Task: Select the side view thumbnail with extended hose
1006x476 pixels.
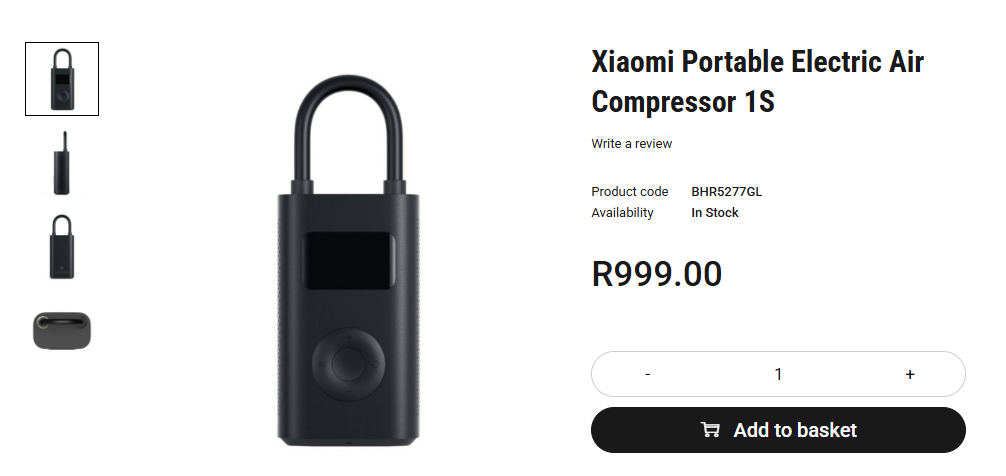Action: pyautogui.click(x=62, y=162)
